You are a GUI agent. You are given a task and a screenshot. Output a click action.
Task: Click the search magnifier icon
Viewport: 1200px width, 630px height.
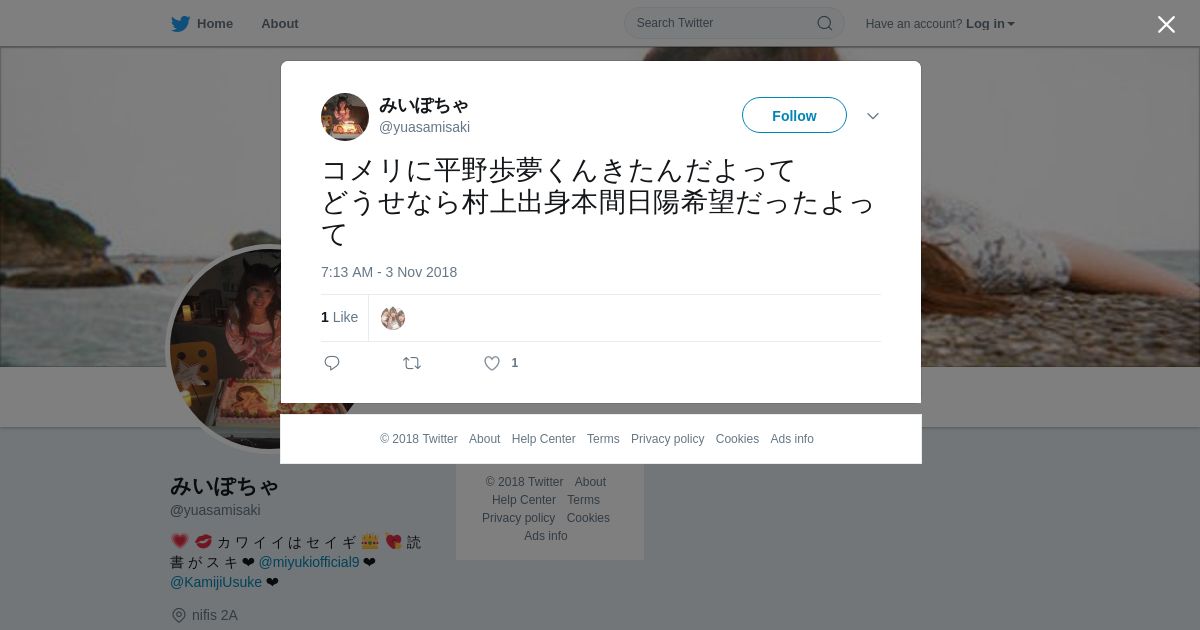click(x=825, y=23)
